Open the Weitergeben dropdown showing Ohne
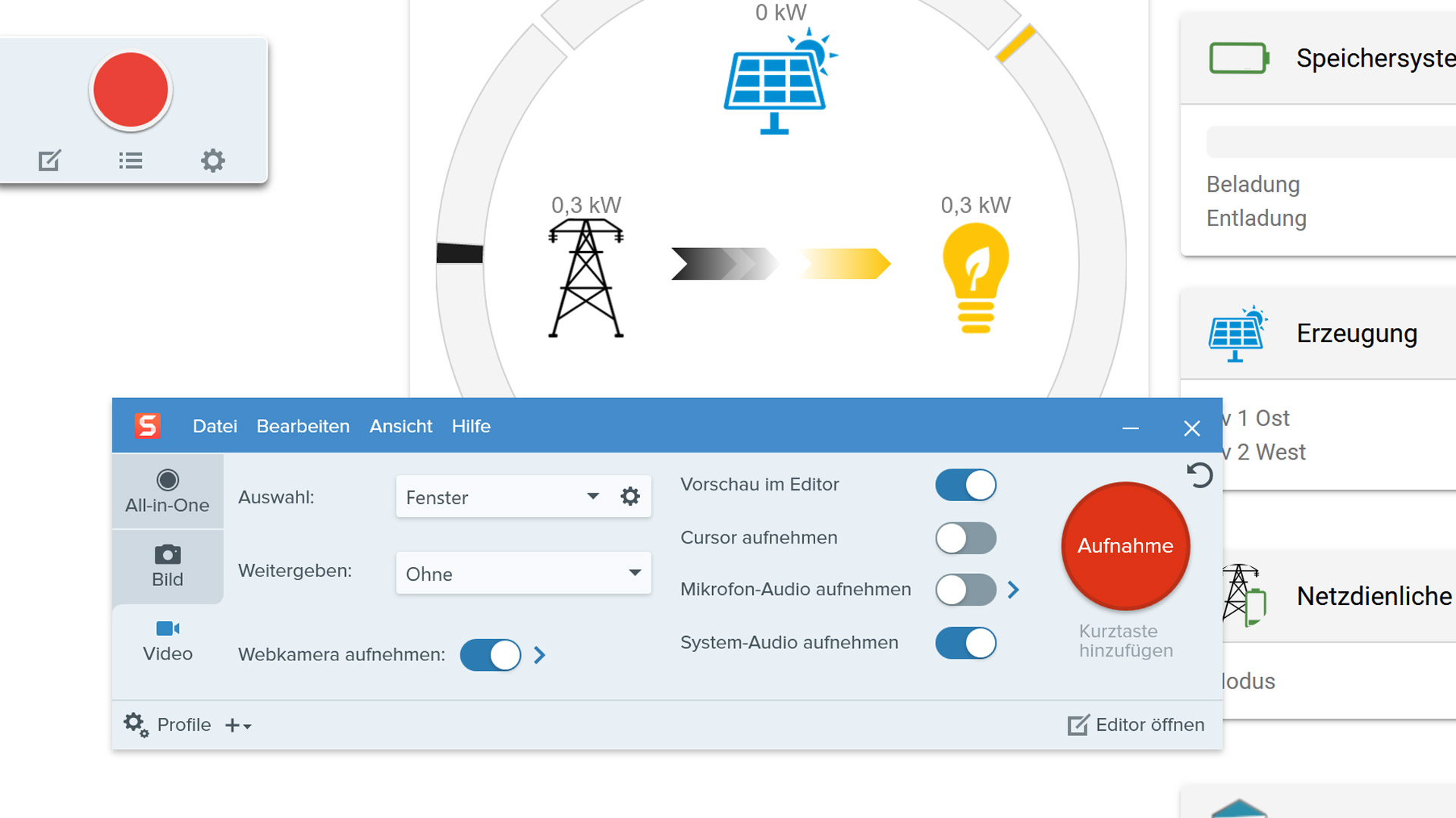Screen dimensions: 1456x818 (x=523, y=574)
